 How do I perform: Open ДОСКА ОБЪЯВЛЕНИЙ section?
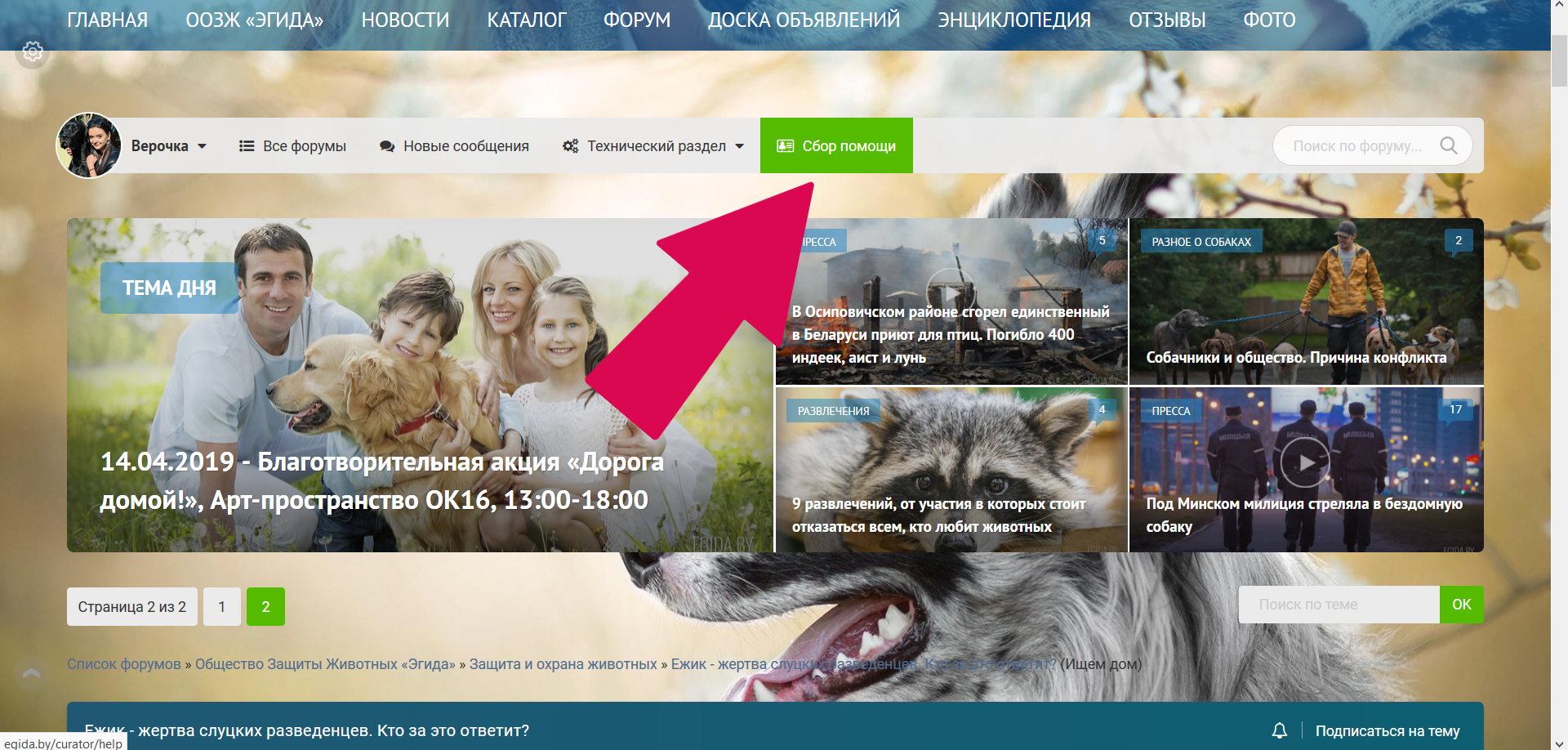coord(804,20)
